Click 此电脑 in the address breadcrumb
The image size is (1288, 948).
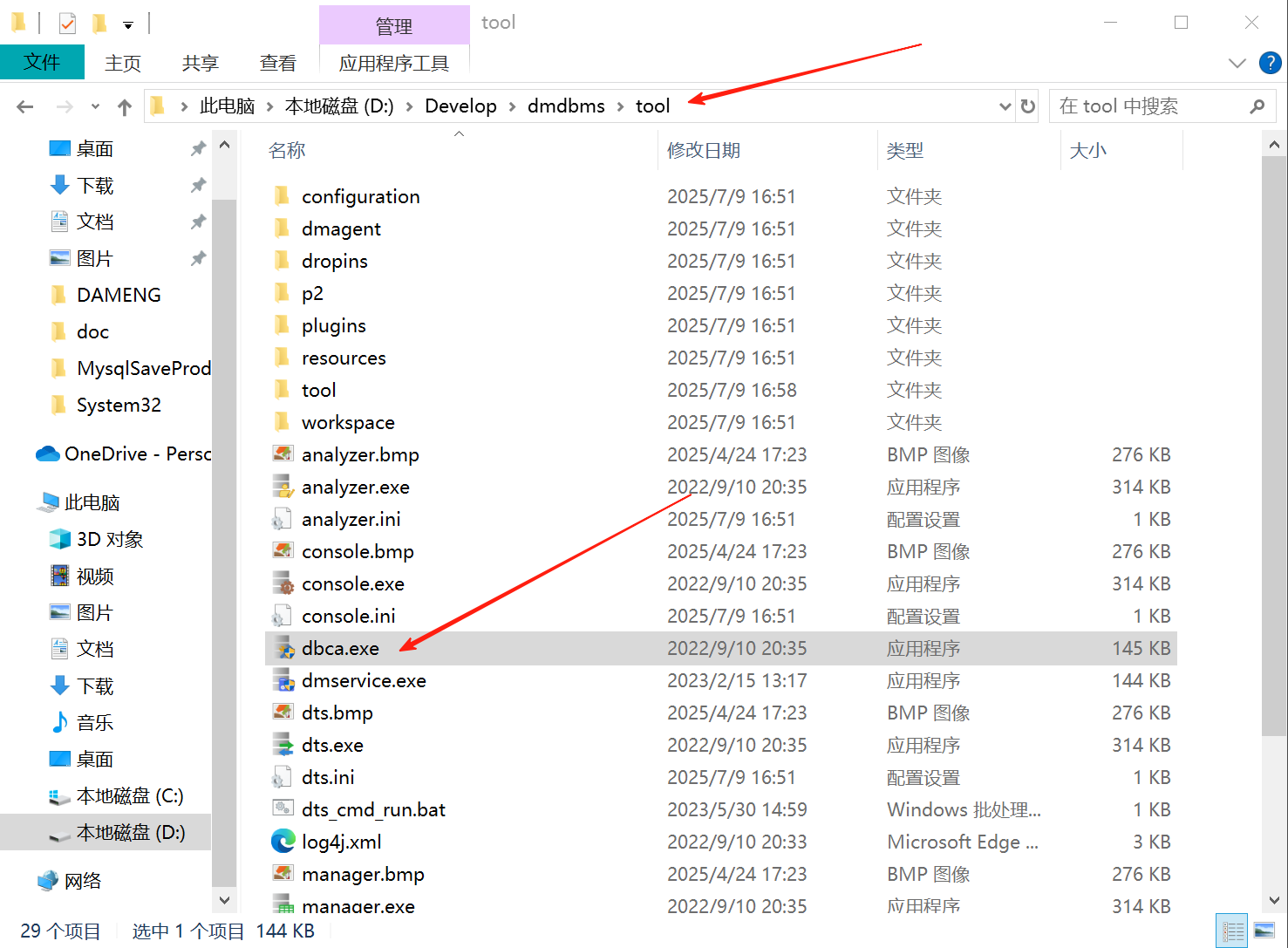point(228,106)
